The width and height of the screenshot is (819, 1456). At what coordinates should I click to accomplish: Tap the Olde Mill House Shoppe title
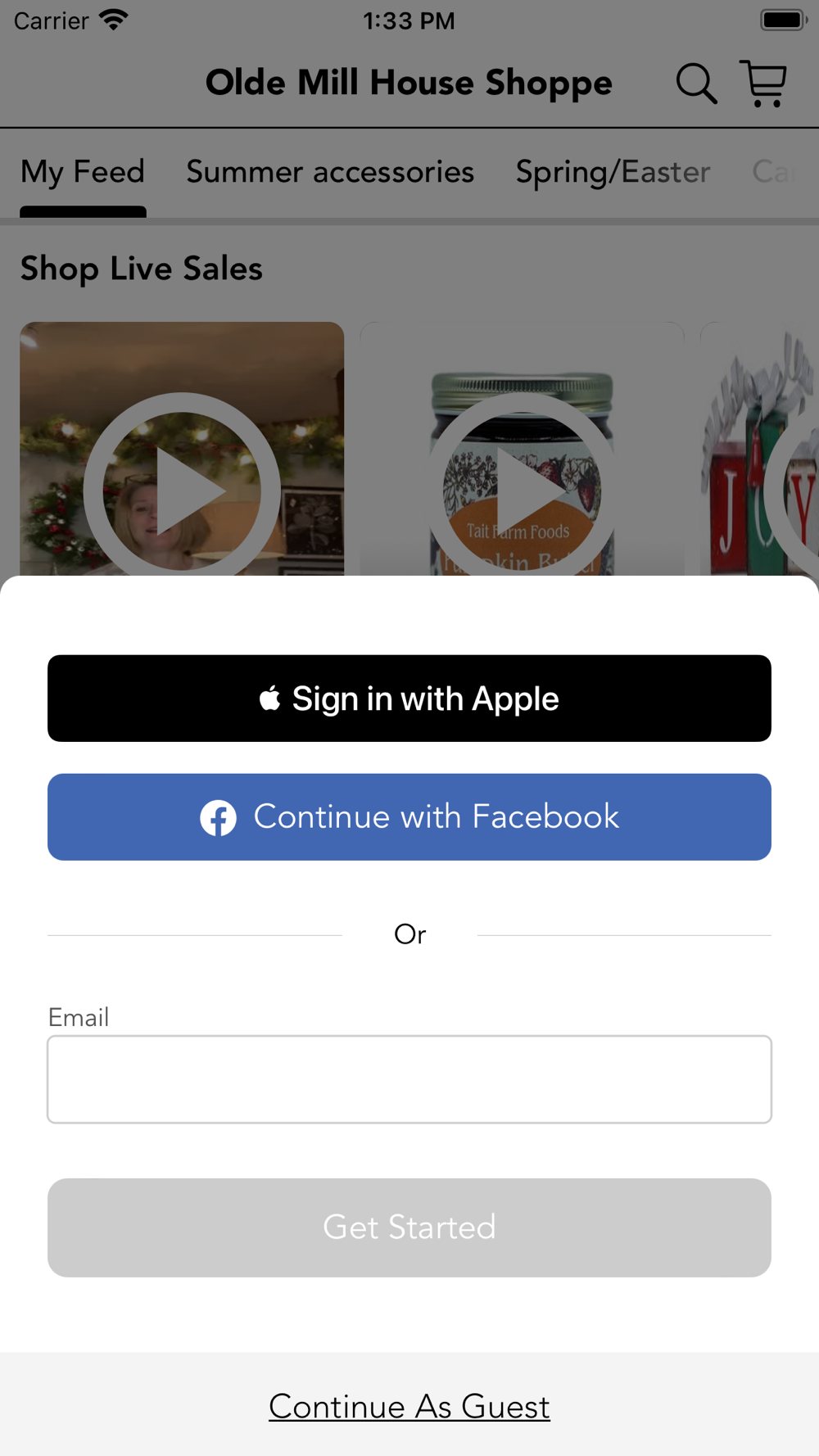409,84
